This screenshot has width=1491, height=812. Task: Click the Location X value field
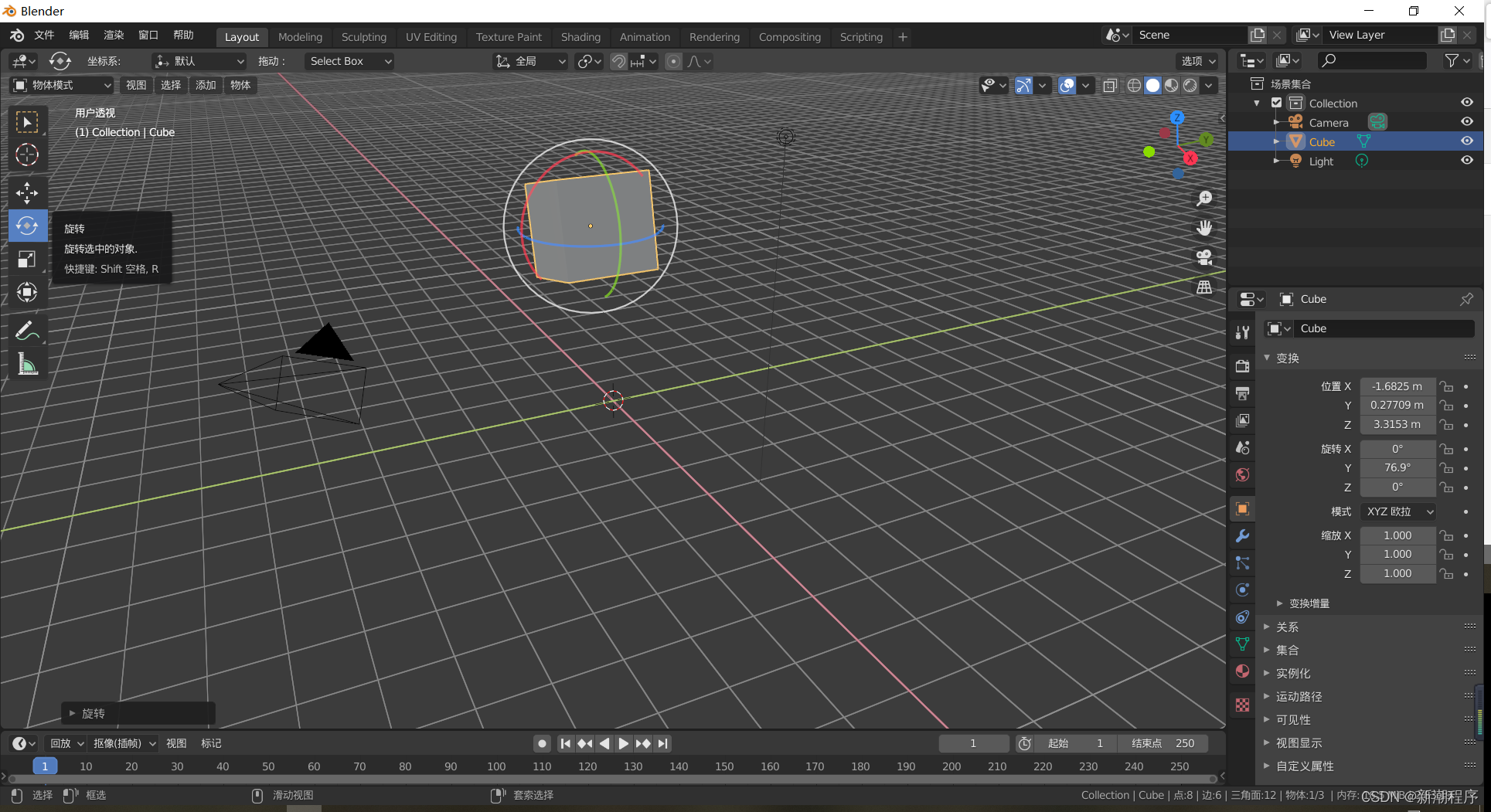coord(1397,386)
